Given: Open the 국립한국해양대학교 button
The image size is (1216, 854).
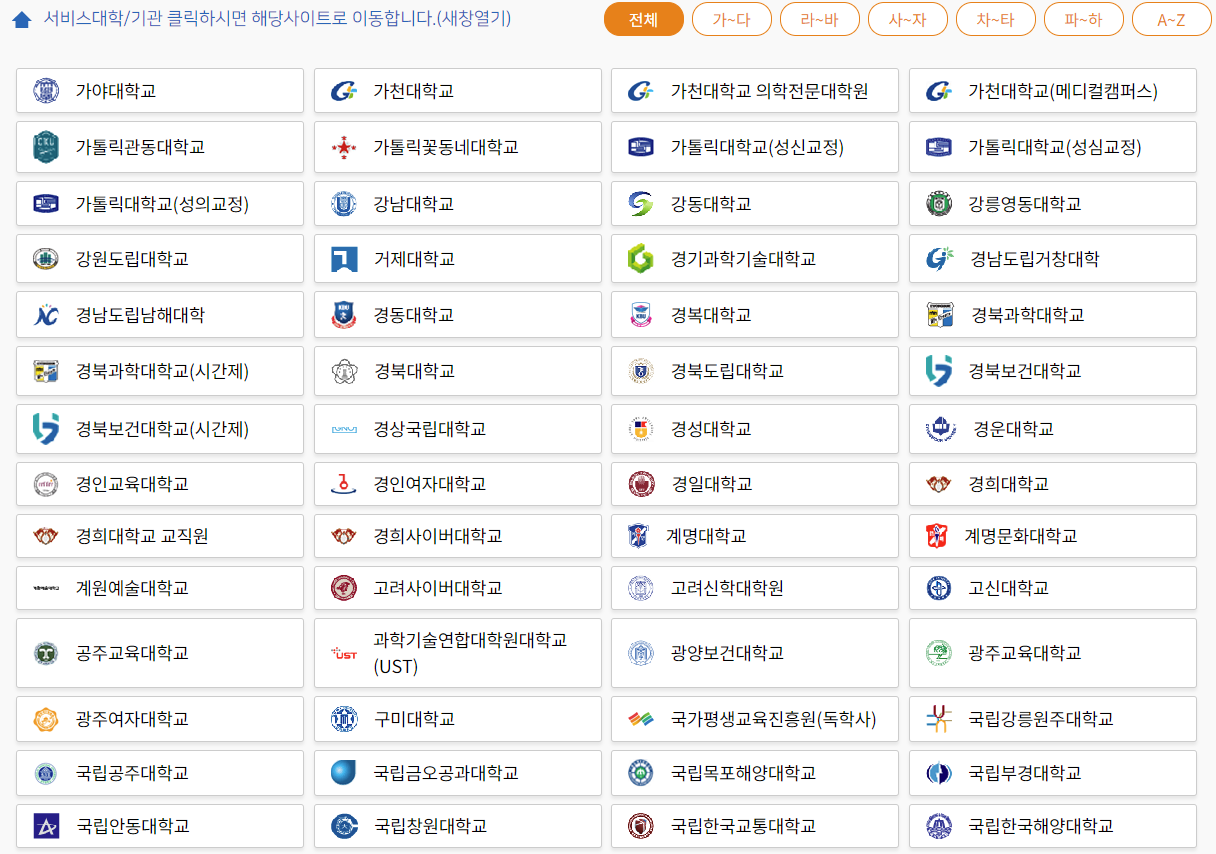Looking at the screenshot, I should pyautogui.click(x=1053, y=826).
